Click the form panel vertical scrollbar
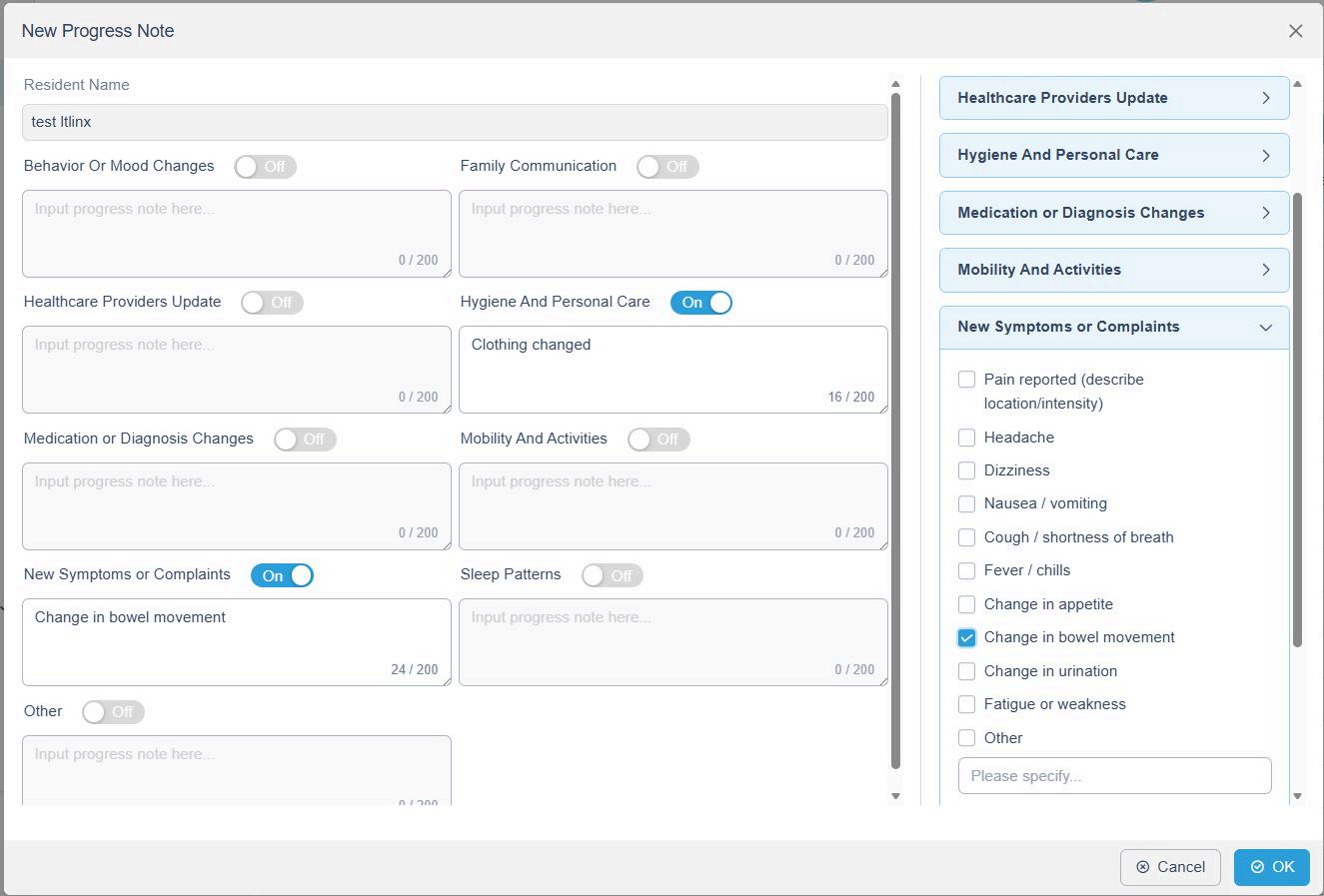The height and width of the screenshot is (896, 1324). click(x=895, y=430)
